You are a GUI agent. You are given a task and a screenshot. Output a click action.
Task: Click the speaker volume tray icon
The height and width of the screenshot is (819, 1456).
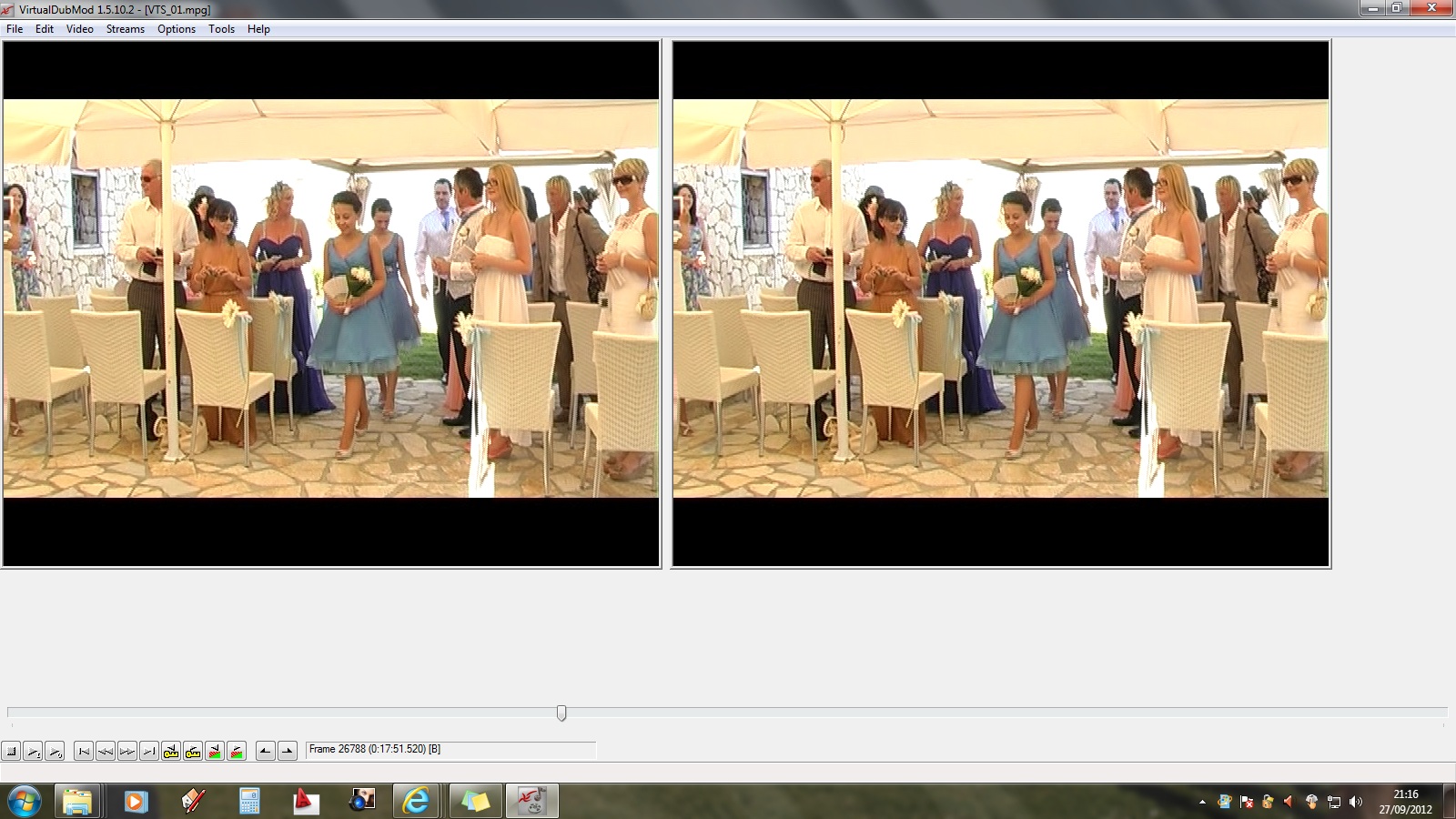tap(1355, 802)
